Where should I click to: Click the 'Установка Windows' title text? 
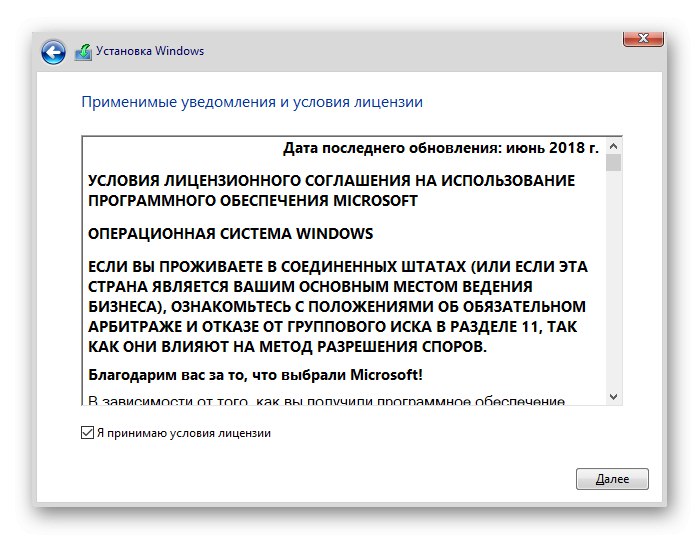click(x=150, y=51)
